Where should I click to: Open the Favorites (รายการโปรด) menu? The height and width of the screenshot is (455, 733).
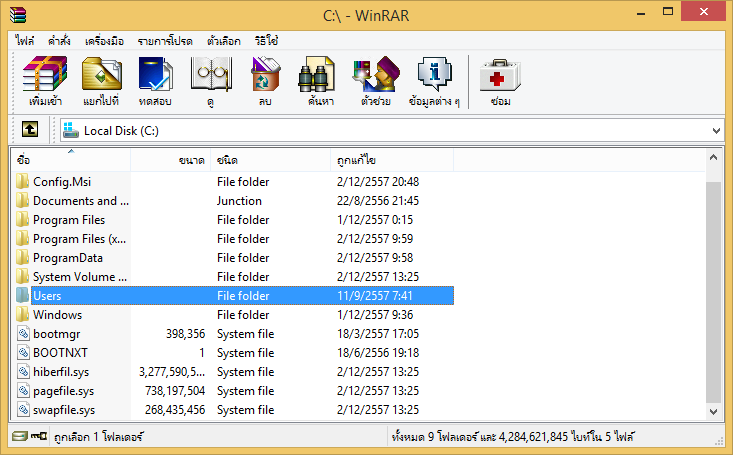click(165, 41)
